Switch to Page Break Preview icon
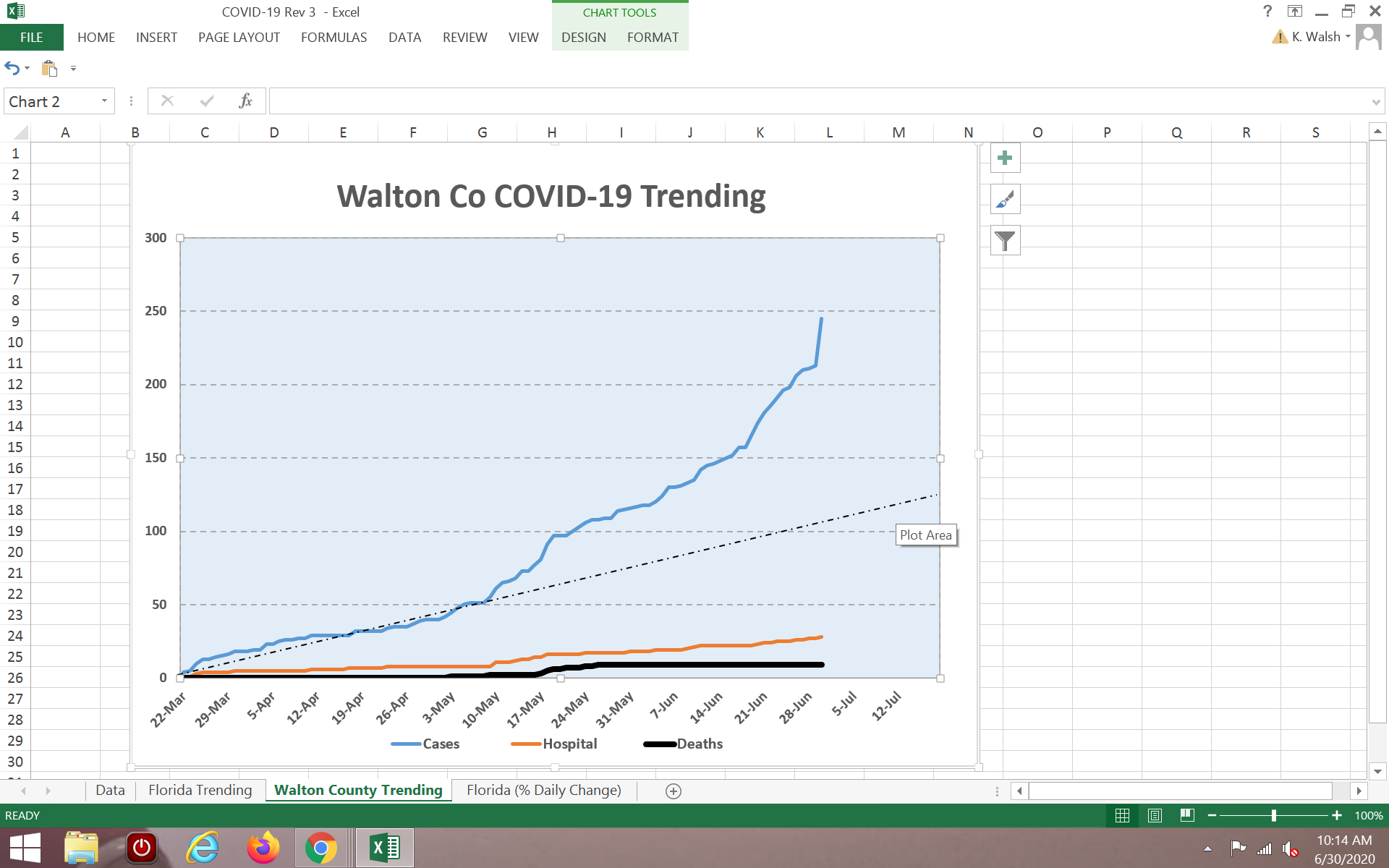This screenshot has height=868, width=1389. pyautogui.click(x=1187, y=816)
